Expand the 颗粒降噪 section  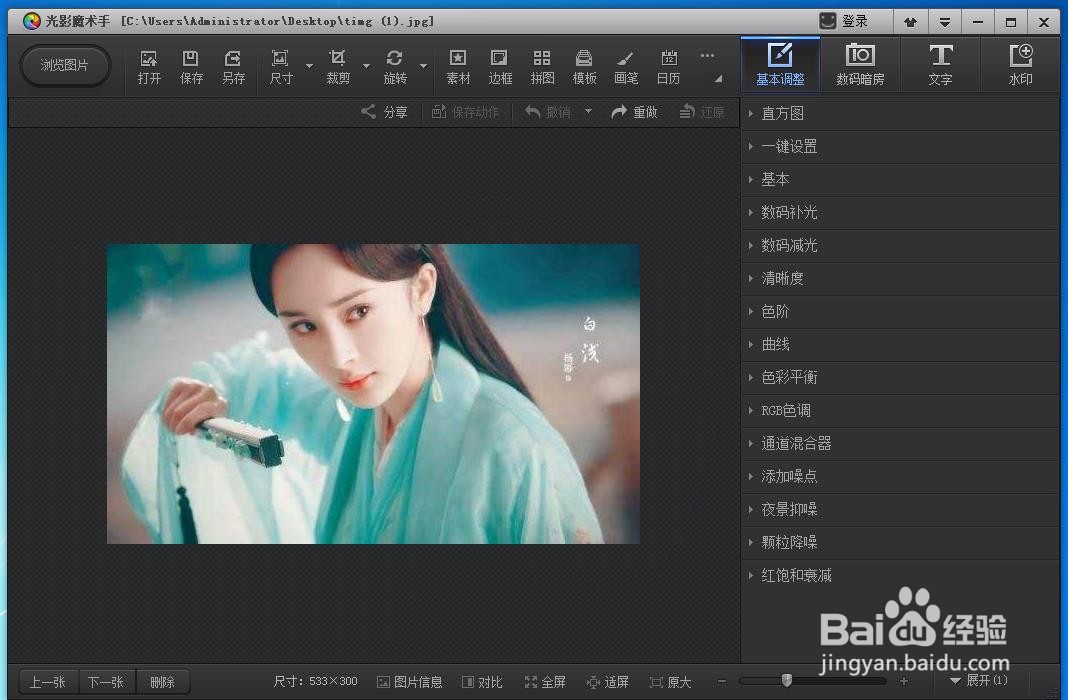point(900,543)
